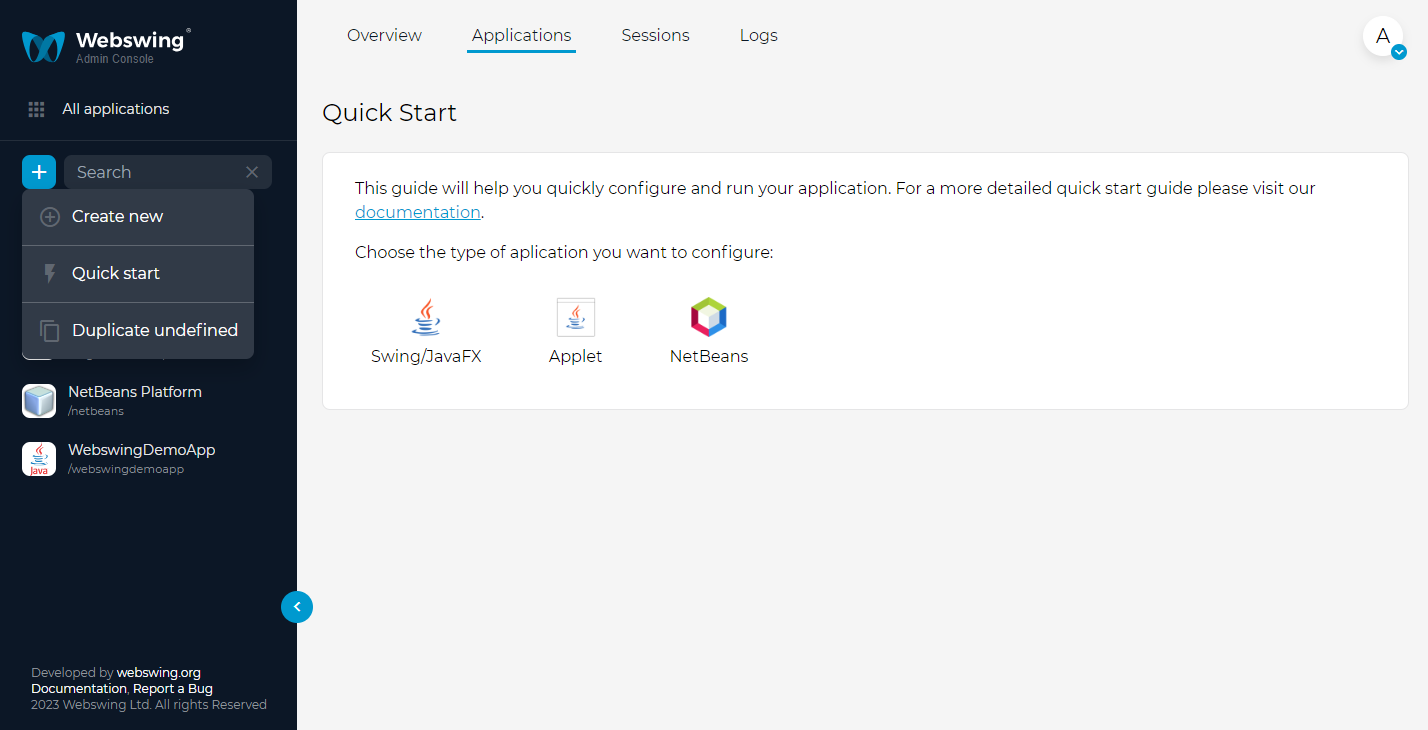The width and height of the screenshot is (1428, 730).
Task: Select NetBeans Platform application name
Action: (x=135, y=392)
